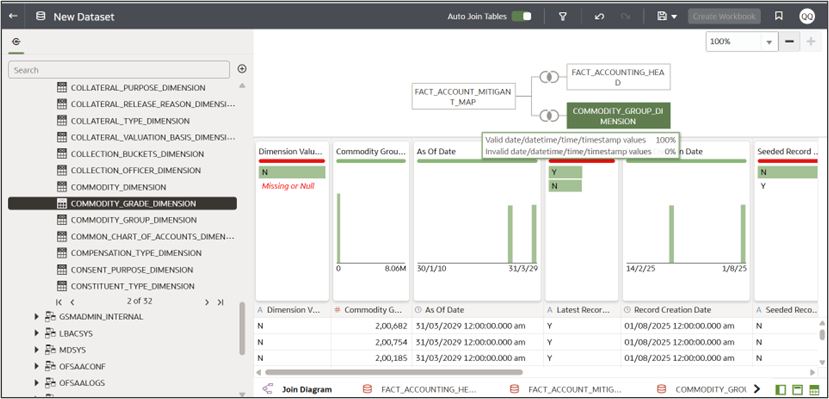This screenshot has height=399, width=829.
Task: Click the horizontal scrollbar under data preview
Action: tap(394, 372)
